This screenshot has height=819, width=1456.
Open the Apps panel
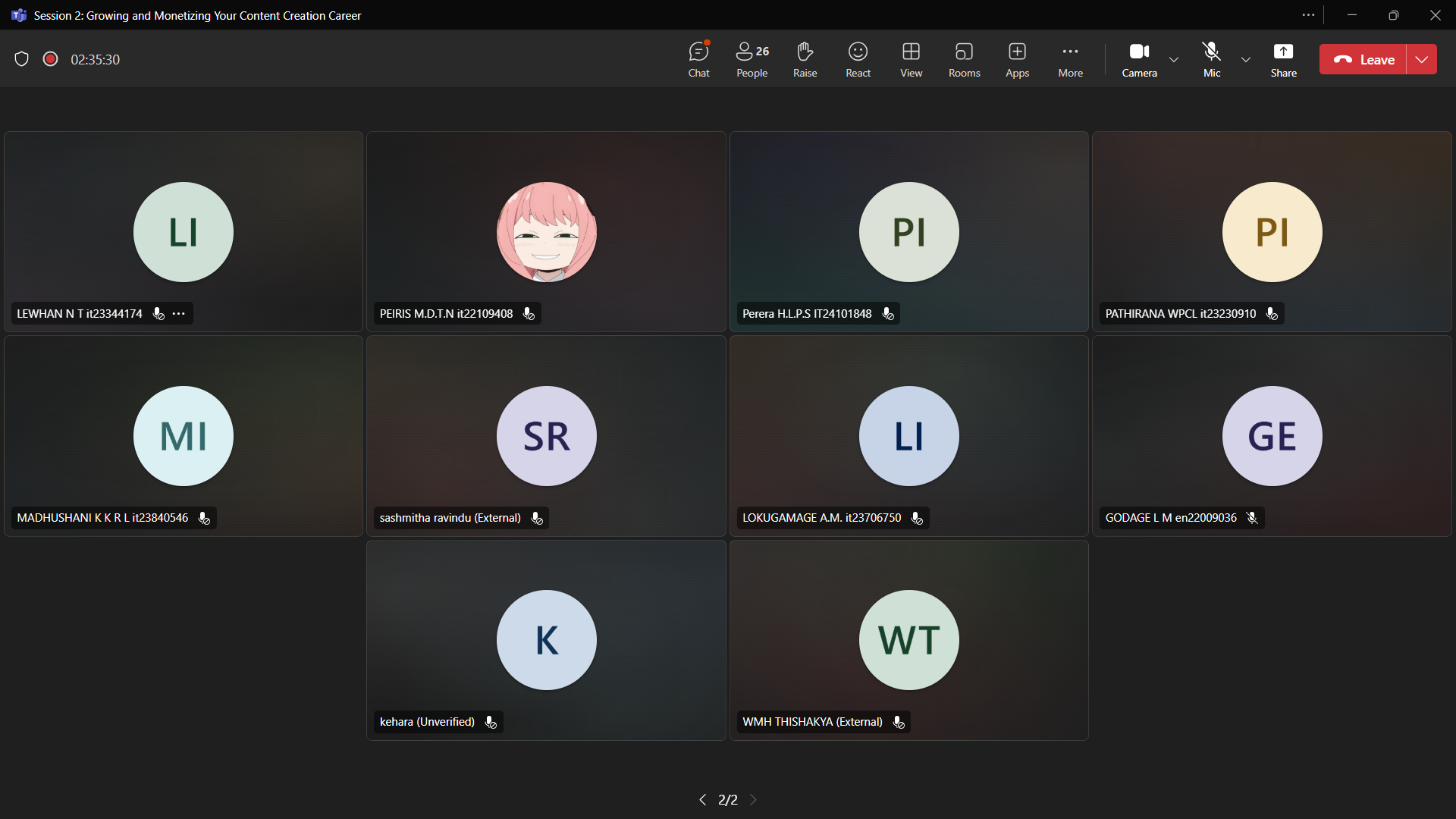point(1017,59)
